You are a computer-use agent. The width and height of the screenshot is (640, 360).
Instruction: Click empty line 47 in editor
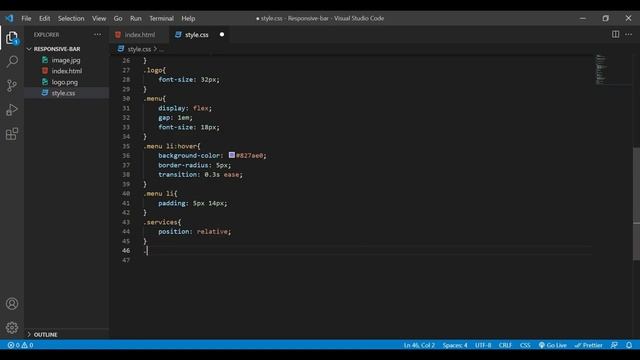pos(367,260)
